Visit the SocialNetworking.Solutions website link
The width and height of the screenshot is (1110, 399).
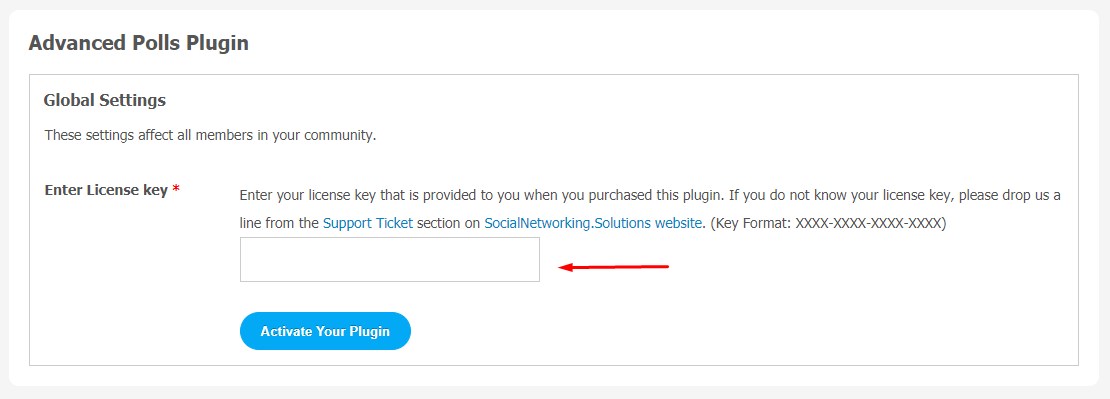click(593, 223)
